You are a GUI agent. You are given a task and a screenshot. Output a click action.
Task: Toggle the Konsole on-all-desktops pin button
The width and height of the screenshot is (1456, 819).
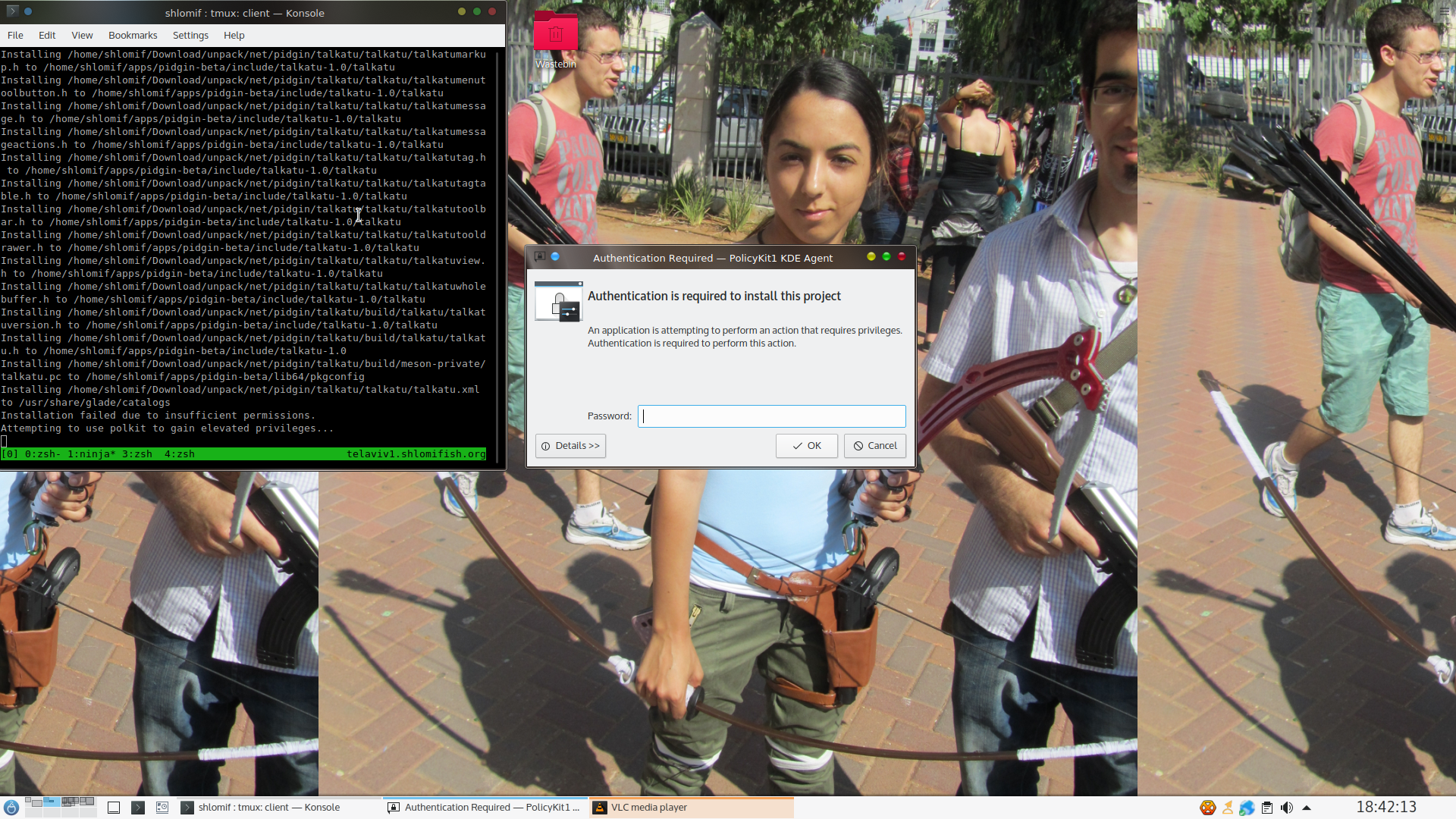28,11
